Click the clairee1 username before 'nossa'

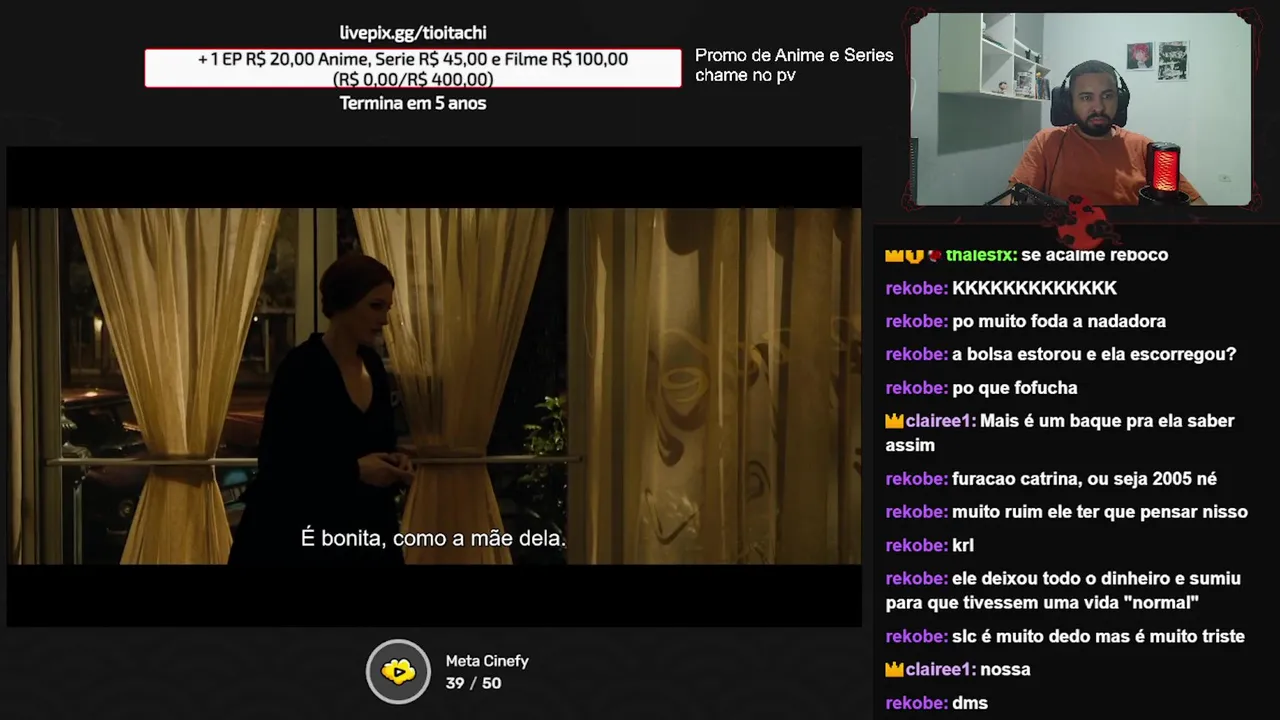[940, 669]
